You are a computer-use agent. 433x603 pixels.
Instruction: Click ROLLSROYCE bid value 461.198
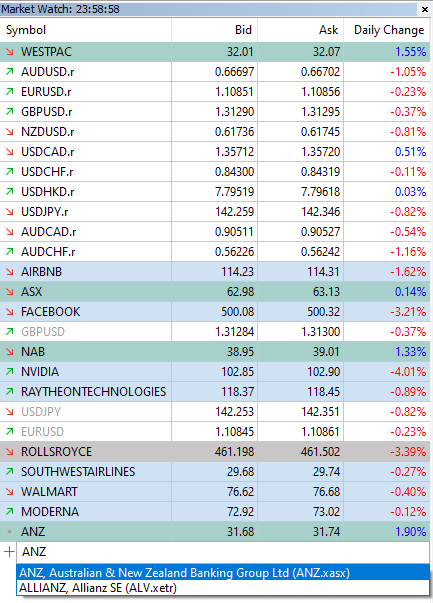coord(234,451)
